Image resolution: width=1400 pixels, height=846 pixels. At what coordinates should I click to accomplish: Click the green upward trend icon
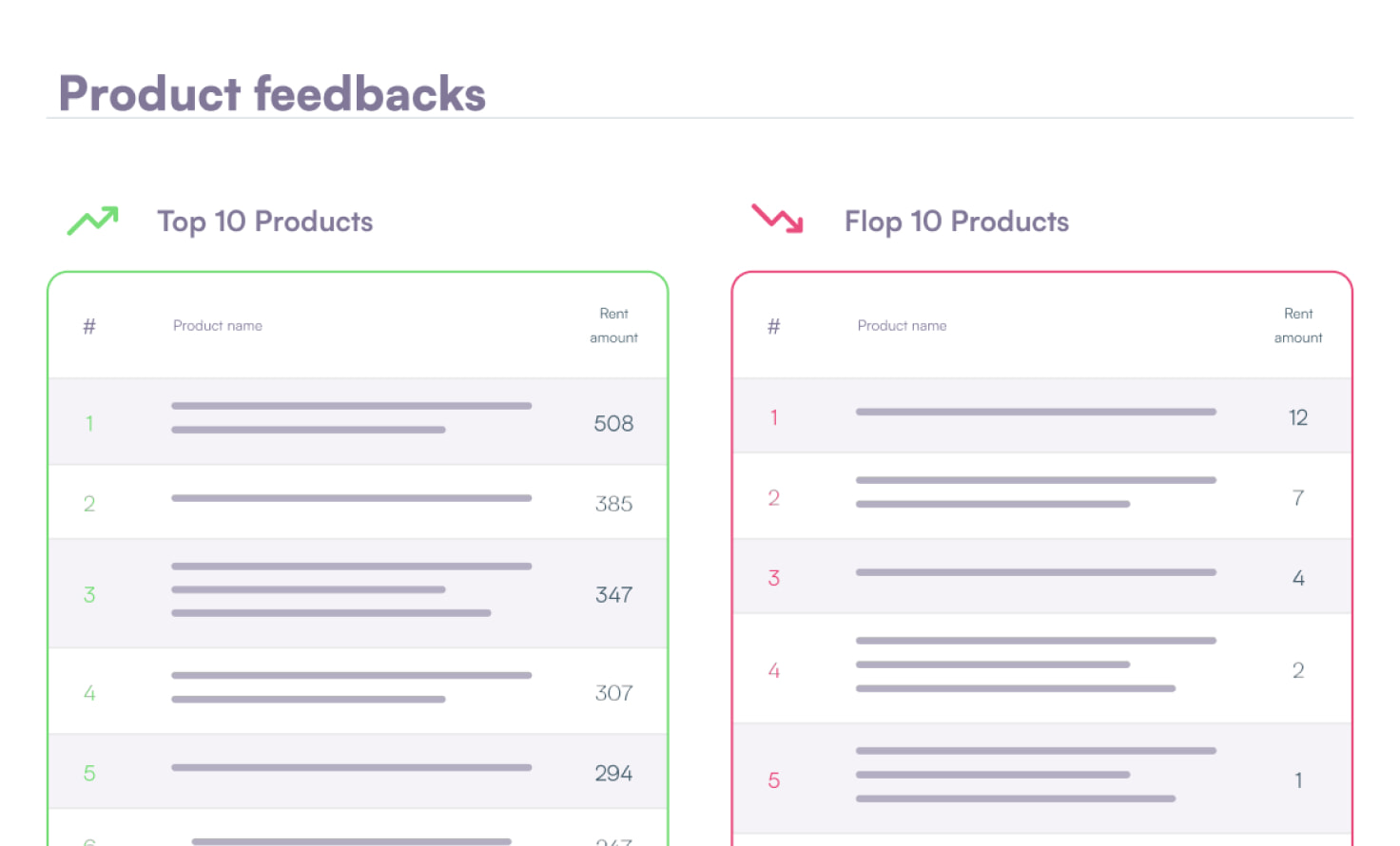[92, 221]
